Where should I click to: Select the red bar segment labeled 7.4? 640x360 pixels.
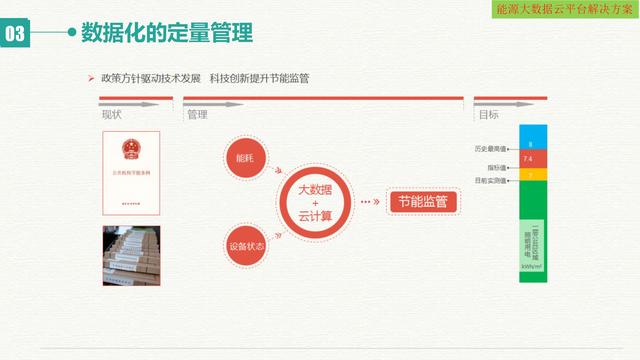point(533,159)
